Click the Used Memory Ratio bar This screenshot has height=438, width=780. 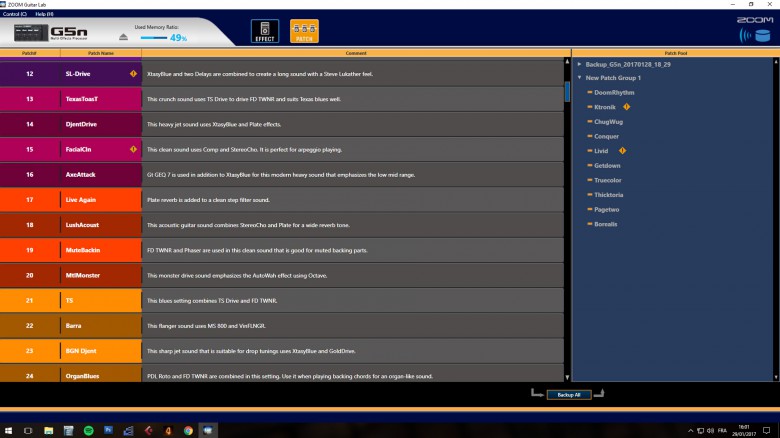(x=154, y=38)
